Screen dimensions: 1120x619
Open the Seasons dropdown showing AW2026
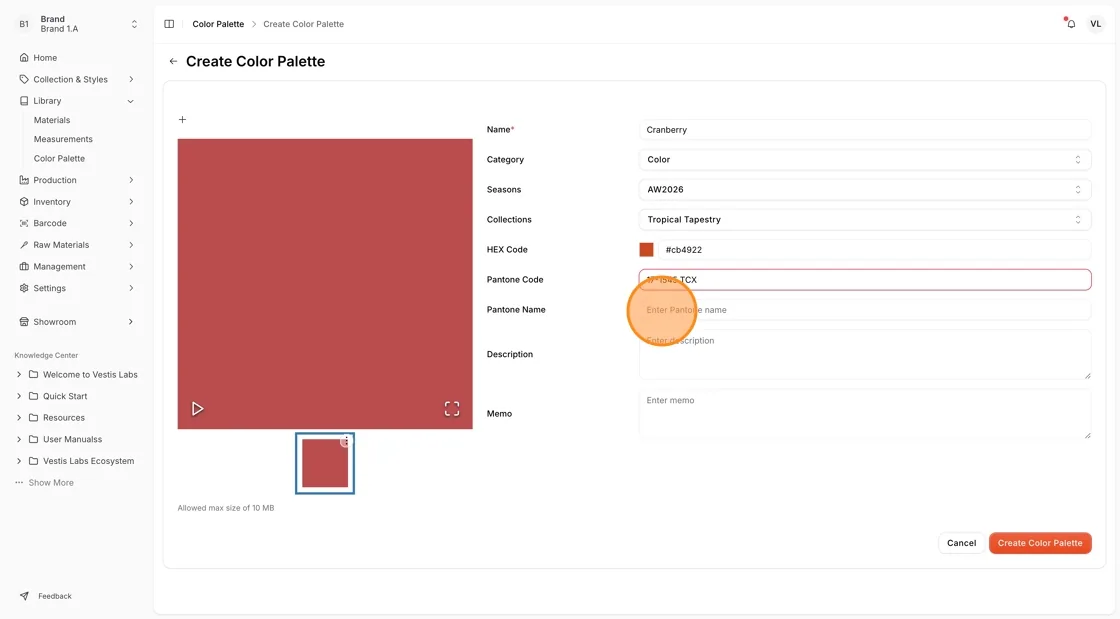point(864,190)
